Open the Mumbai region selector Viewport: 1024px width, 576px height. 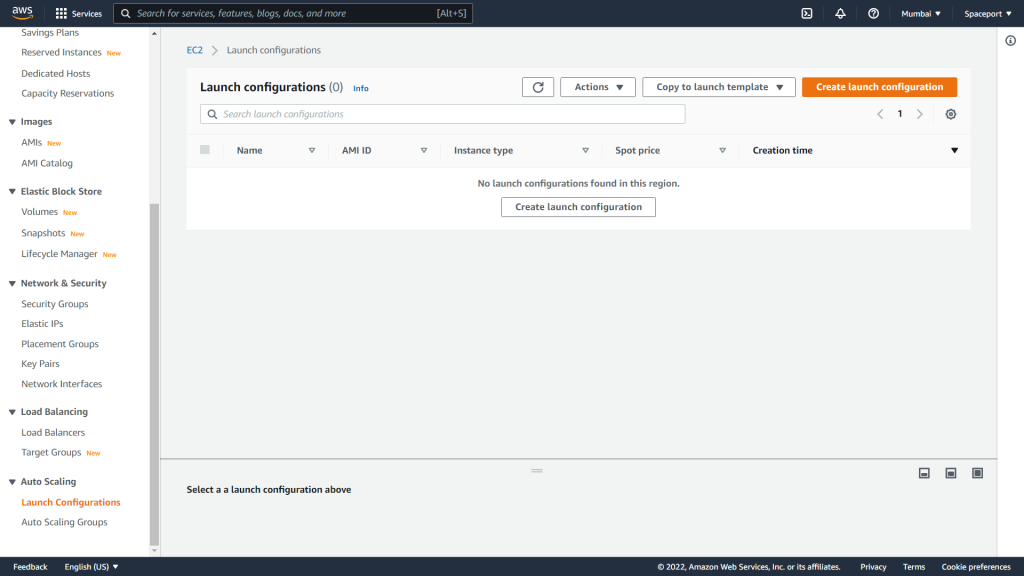point(921,13)
